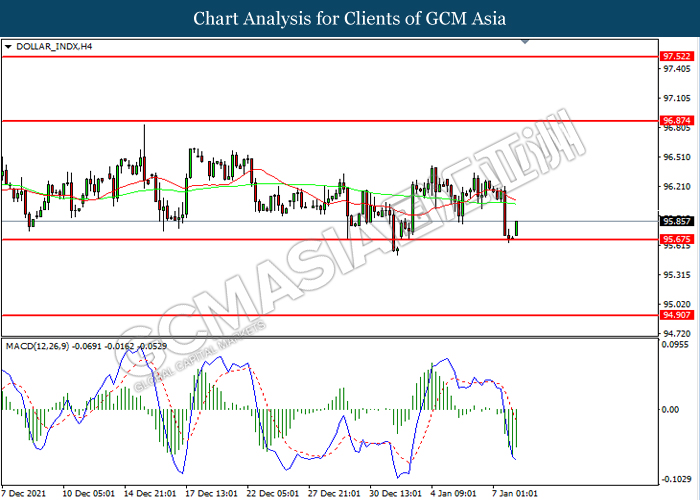The width and height of the screenshot is (700, 500).
Task: Click the 7 Dec 2021 date label
Action: click(24, 493)
